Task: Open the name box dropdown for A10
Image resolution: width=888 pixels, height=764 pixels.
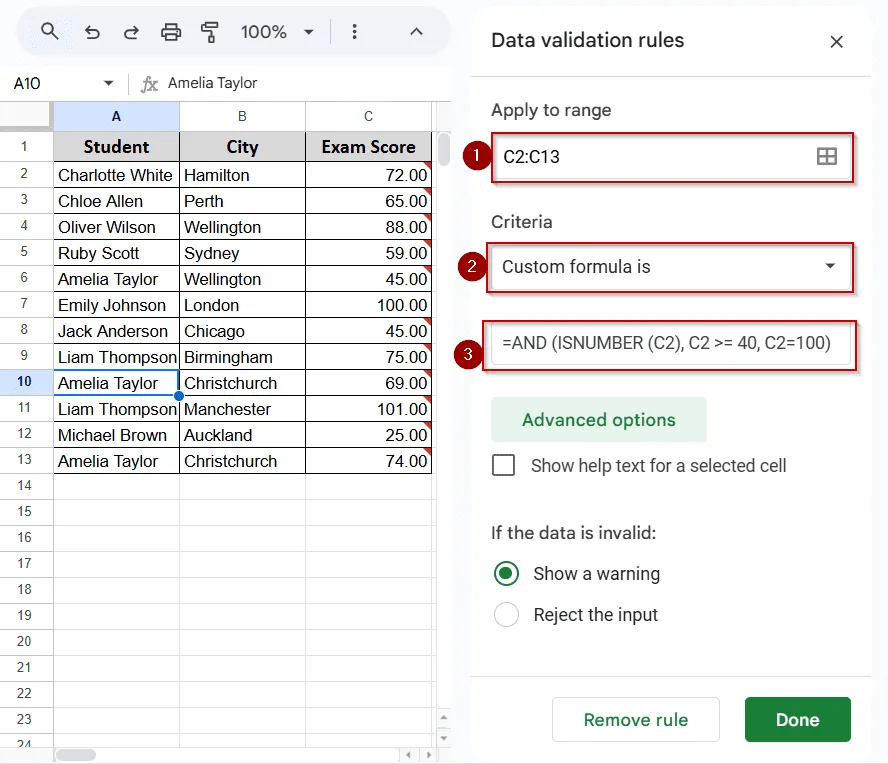Action: (x=108, y=84)
